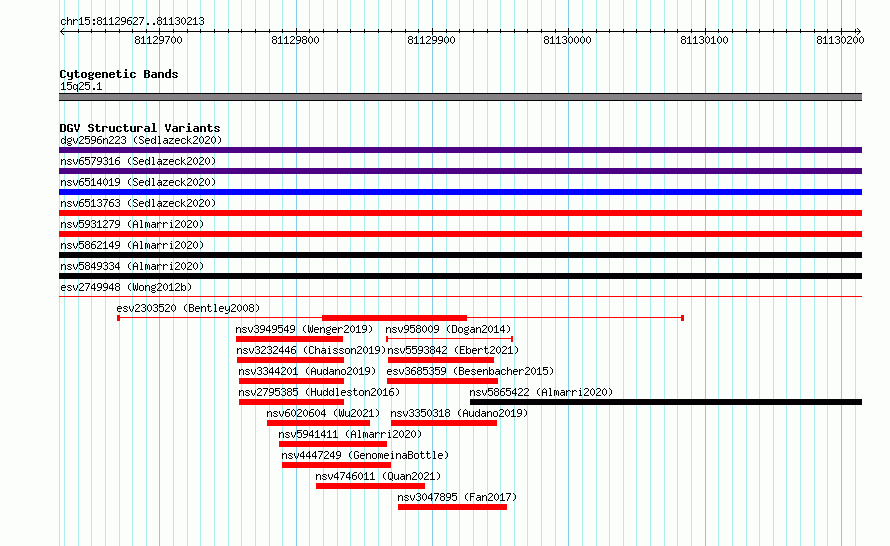Select nsv5593842 (Ebert2021) label
The height and width of the screenshot is (546, 890).
(x=453, y=350)
